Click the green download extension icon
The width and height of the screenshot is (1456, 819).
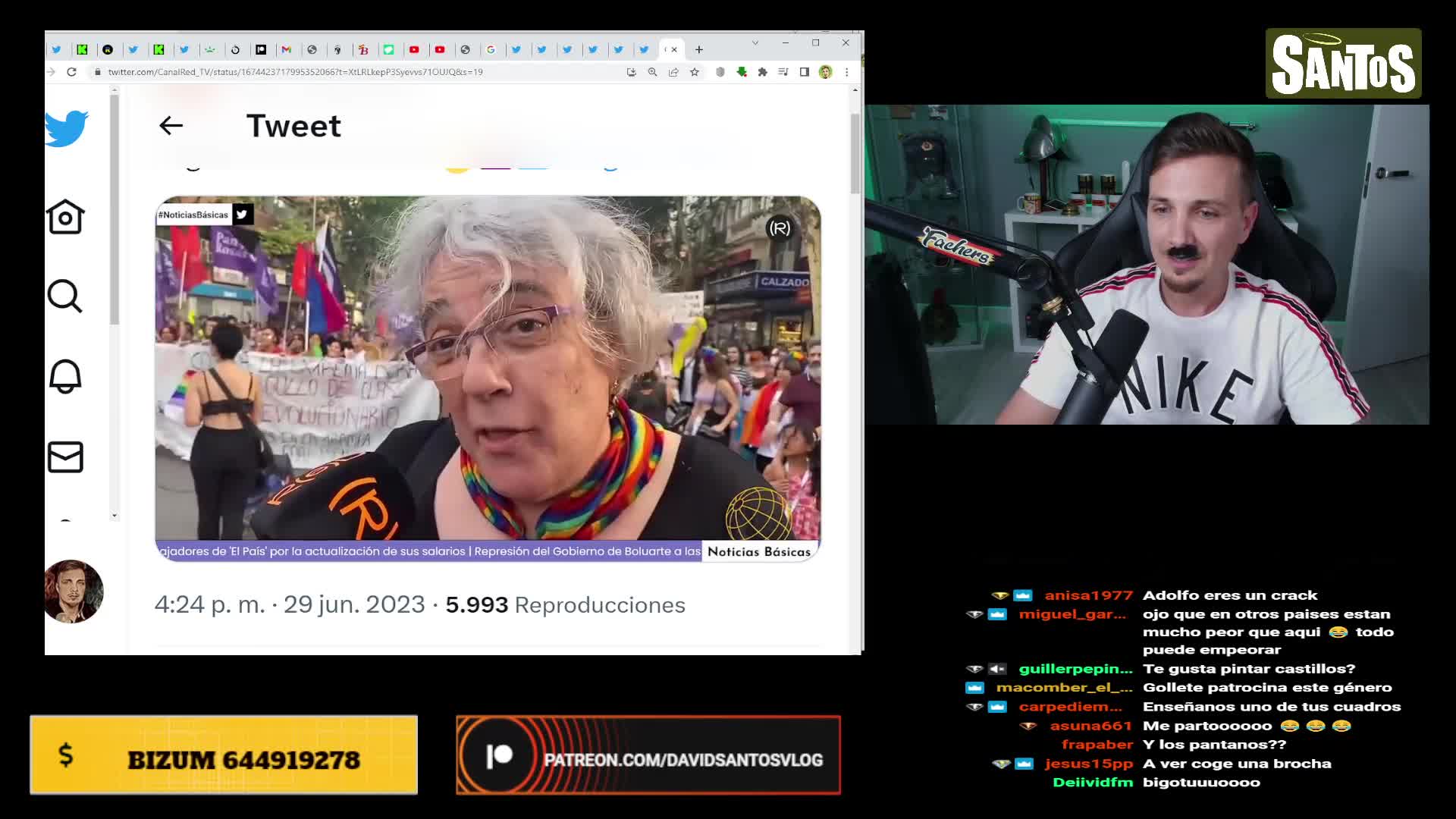coord(742,72)
